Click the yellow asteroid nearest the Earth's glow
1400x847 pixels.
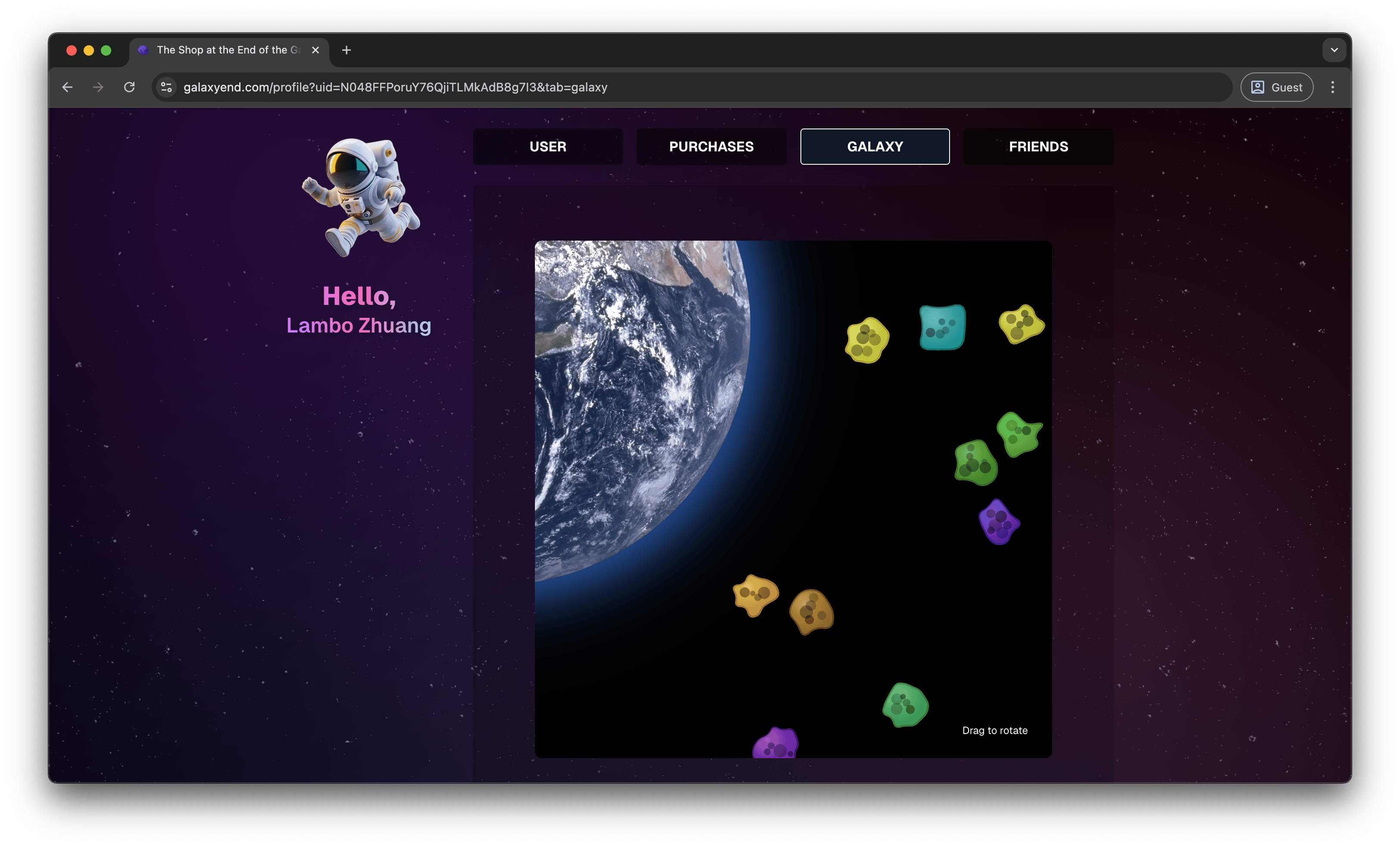866,340
